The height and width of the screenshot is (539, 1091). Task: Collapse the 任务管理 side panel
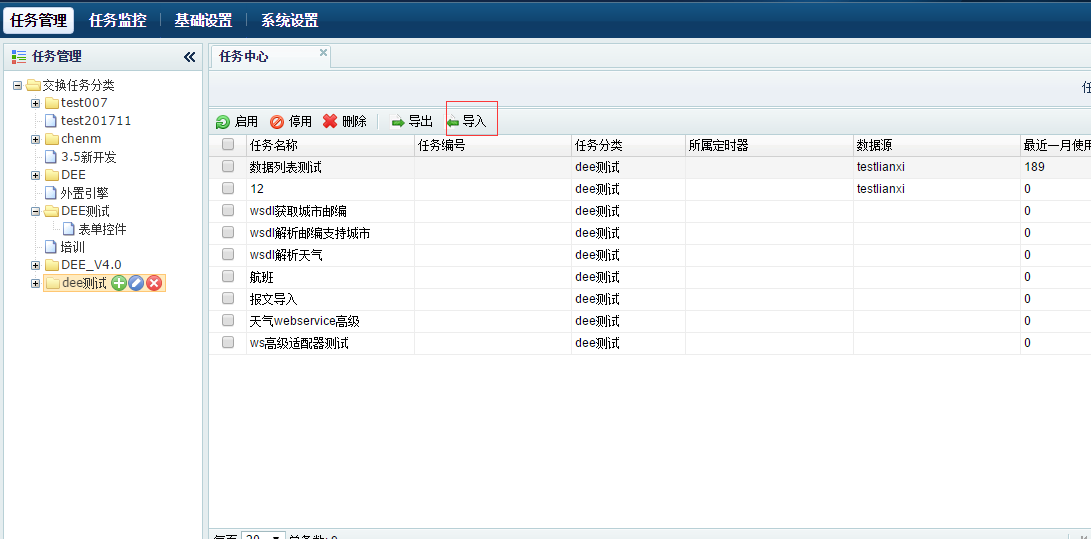click(190, 57)
